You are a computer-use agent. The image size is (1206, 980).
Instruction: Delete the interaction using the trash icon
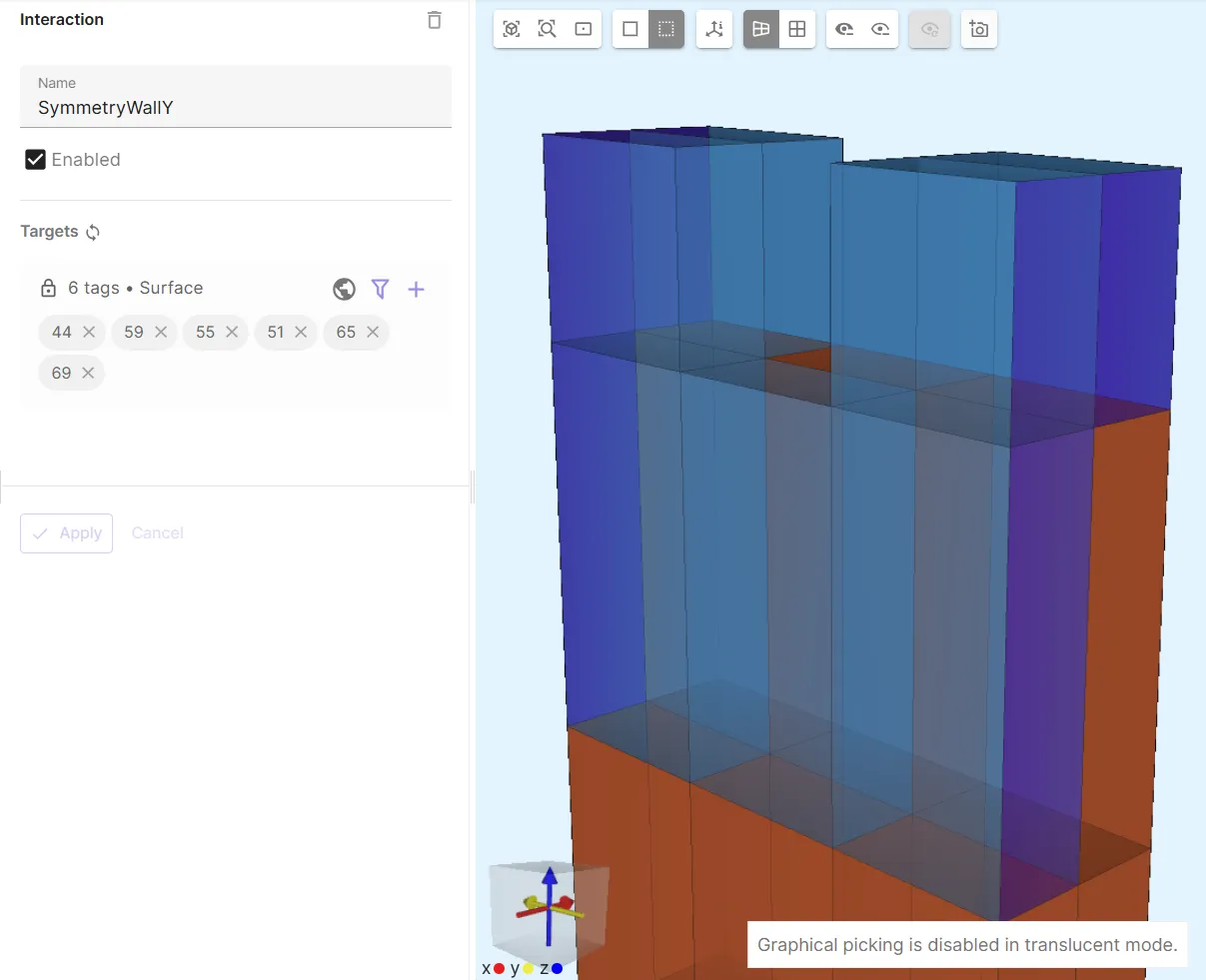click(x=434, y=20)
